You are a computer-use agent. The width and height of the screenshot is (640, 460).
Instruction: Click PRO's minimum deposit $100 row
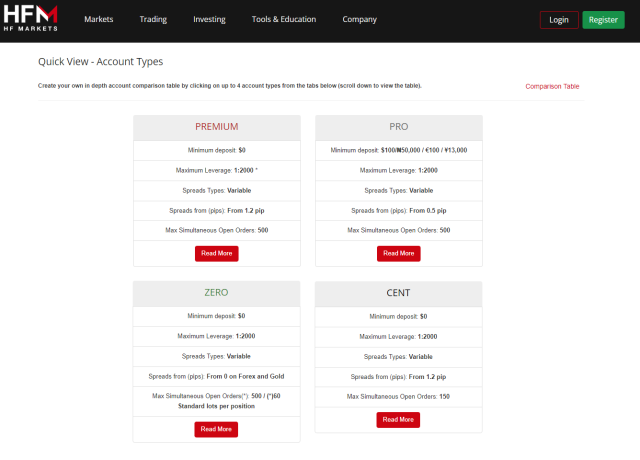pyautogui.click(x=399, y=150)
